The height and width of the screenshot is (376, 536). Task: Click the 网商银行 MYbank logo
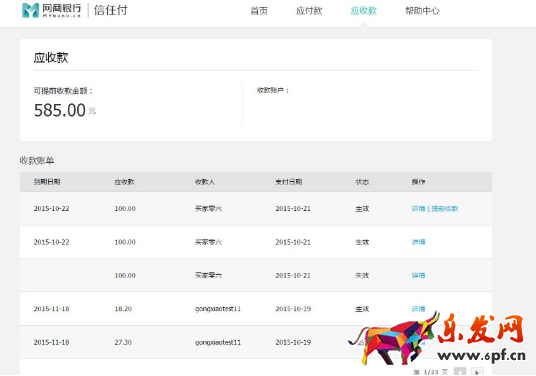[x=51, y=10]
